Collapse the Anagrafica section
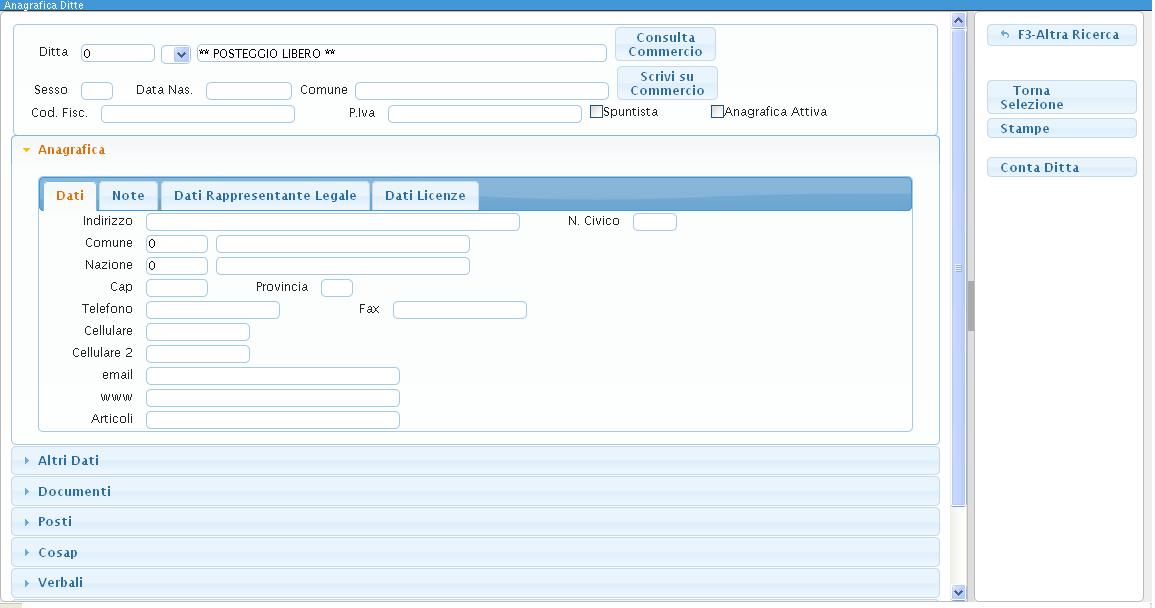 pyautogui.click(x=71, y=150)
